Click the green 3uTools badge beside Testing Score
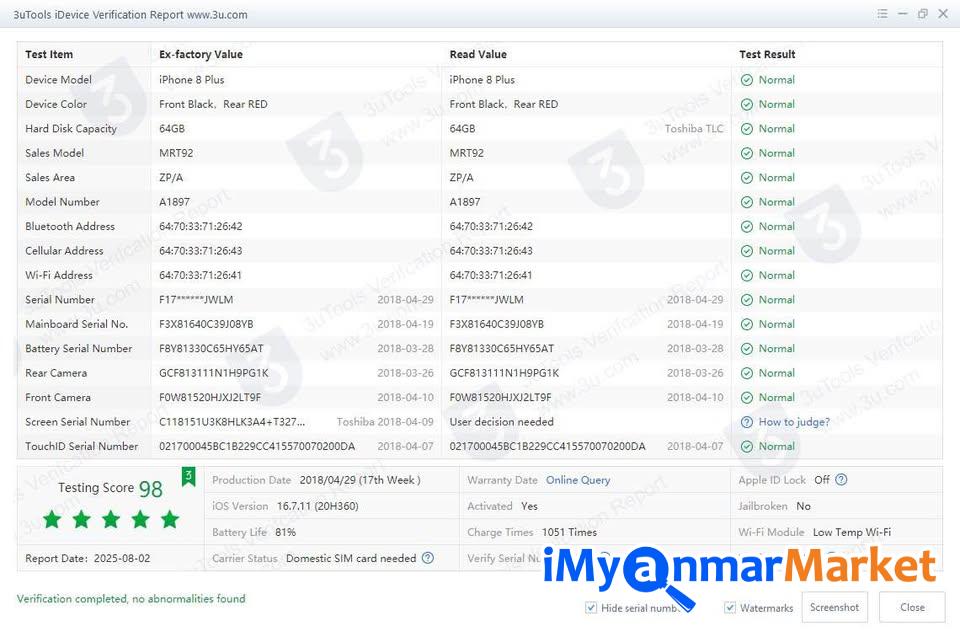Image resolution: width=960 pixels, height=637 pixels. click(189, 477)
